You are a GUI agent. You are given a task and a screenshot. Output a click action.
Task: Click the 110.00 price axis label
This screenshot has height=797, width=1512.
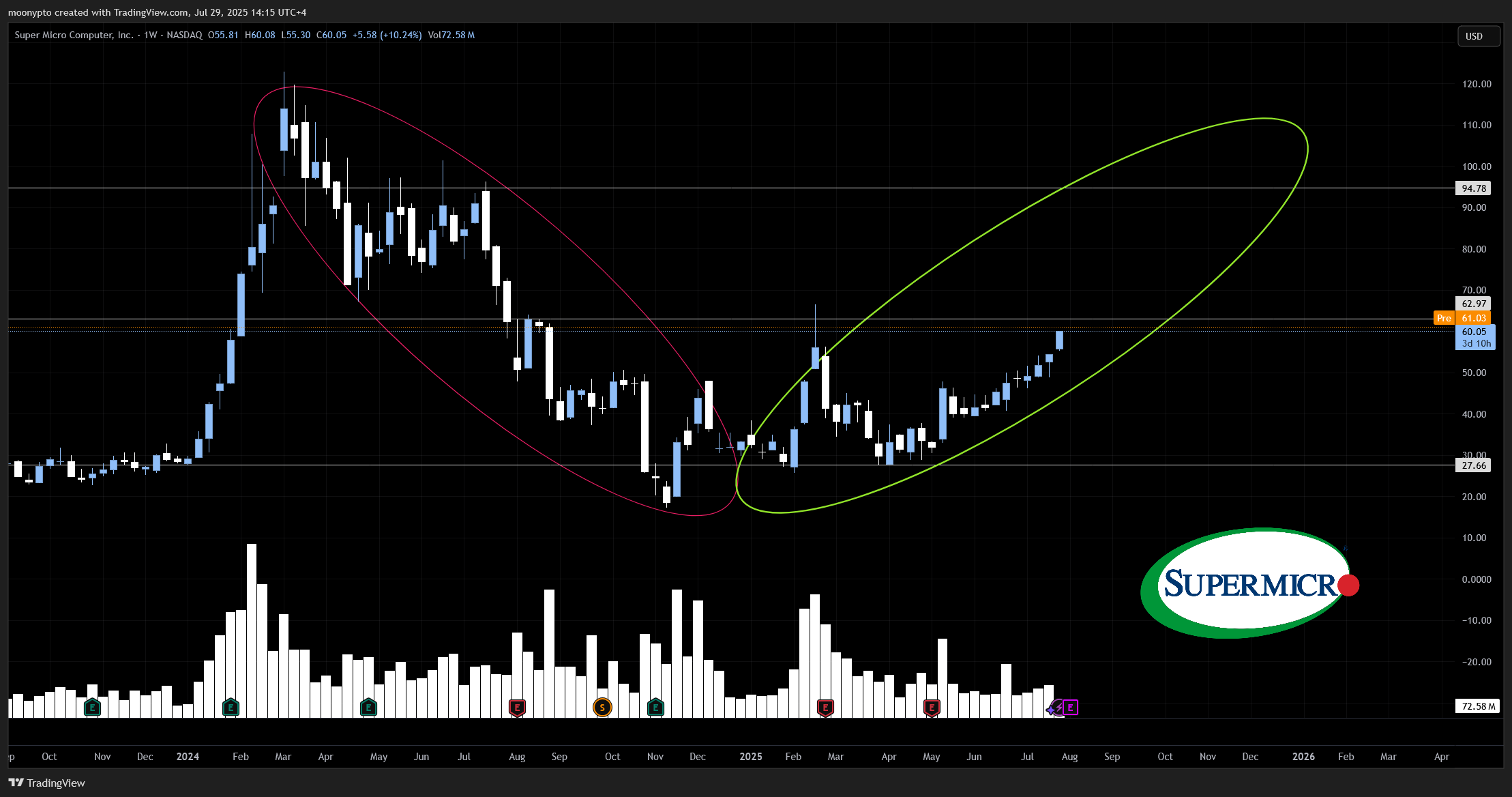pyautogui.click(x=1477, y=125)
